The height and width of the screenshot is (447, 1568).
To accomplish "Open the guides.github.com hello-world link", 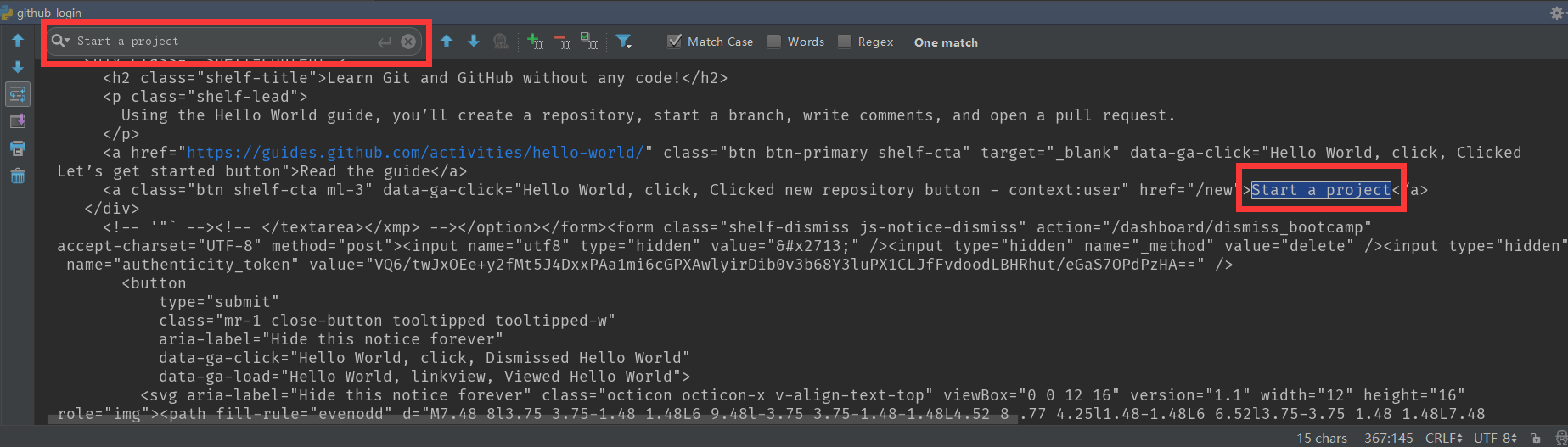I will (416, 153).
